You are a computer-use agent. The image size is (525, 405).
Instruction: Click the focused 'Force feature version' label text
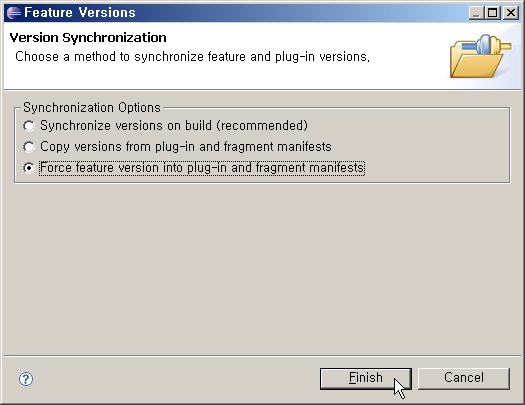(x=202, y=168)
